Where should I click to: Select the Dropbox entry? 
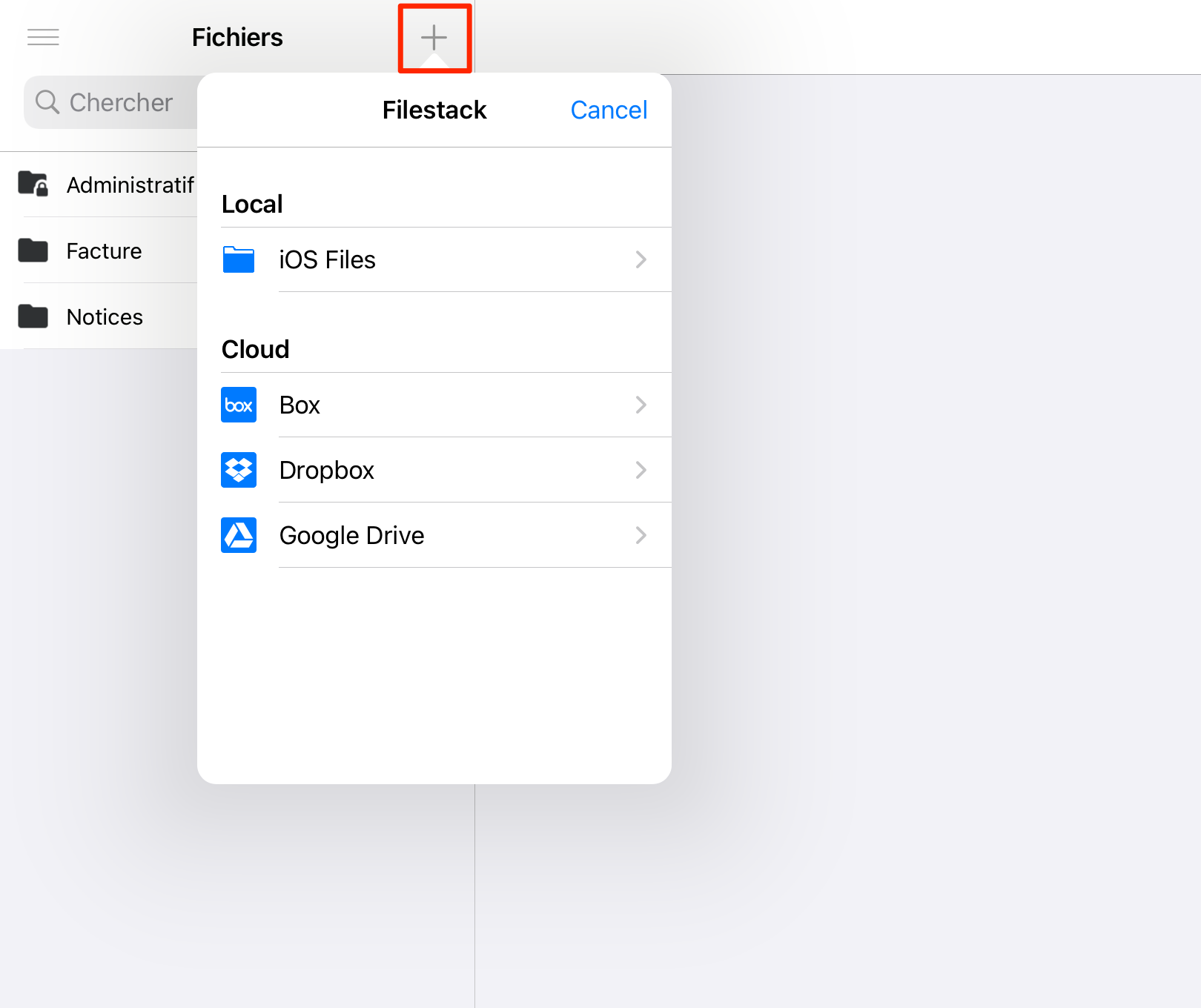point(434,470)
